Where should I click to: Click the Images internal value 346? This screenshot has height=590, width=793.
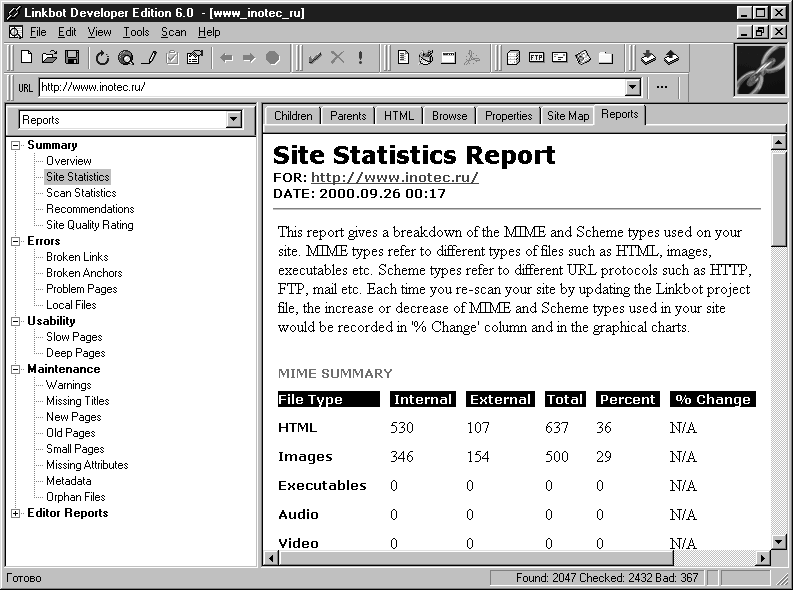tap(402, 457)
